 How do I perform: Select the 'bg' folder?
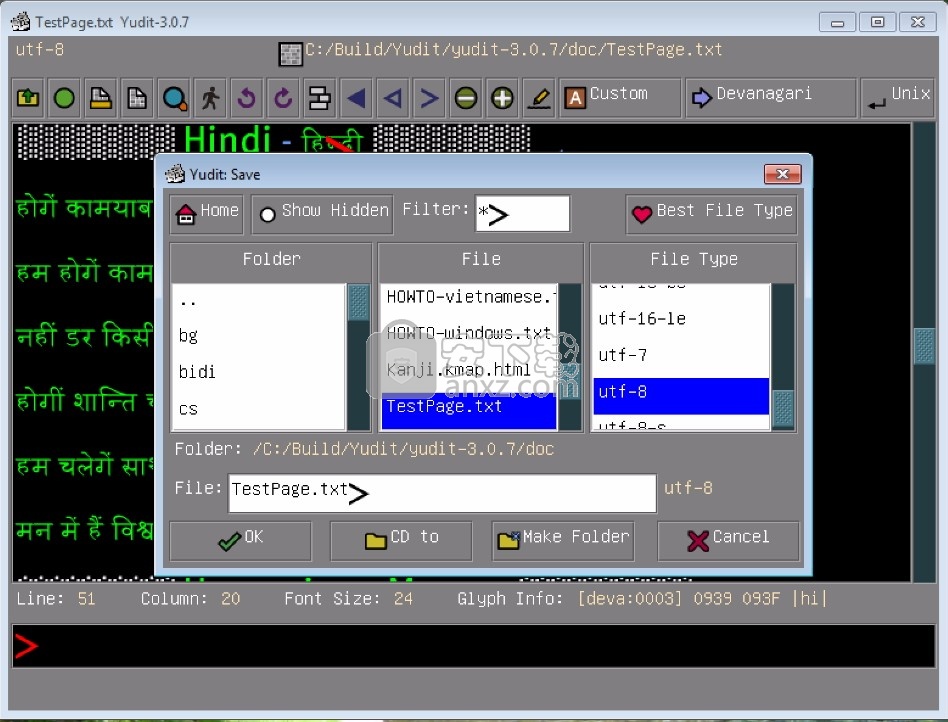coord(259,336)
